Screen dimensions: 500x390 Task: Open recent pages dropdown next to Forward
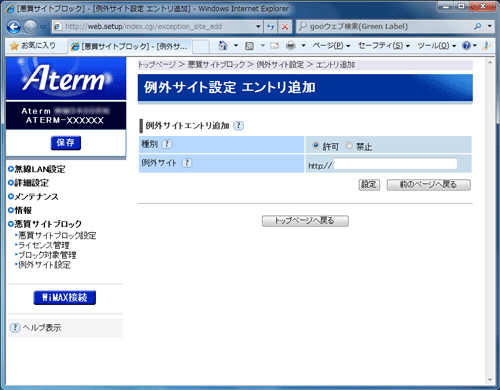[x=43, y=27]
